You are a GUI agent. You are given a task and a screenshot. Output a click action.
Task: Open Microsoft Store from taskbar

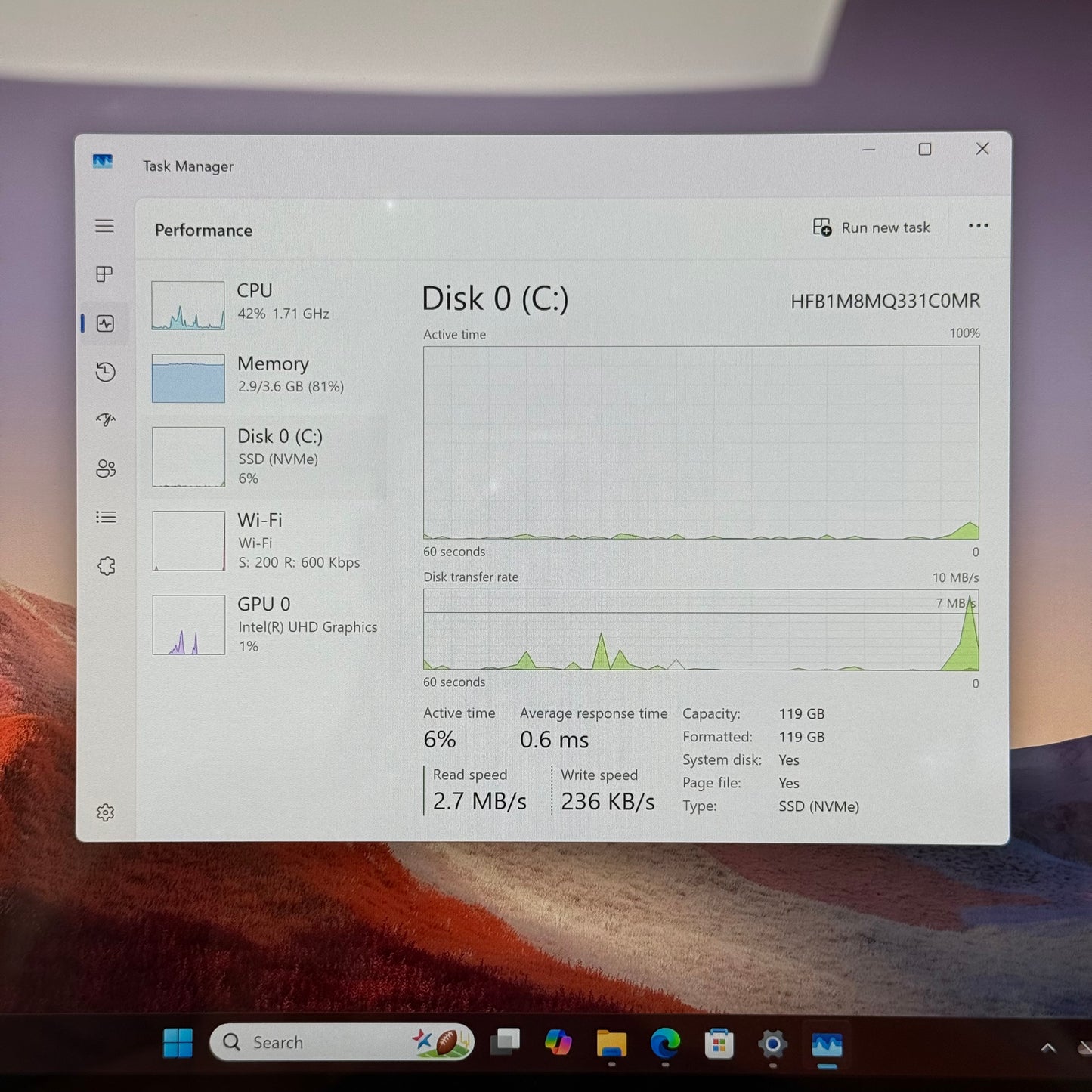coord(719,1044)
